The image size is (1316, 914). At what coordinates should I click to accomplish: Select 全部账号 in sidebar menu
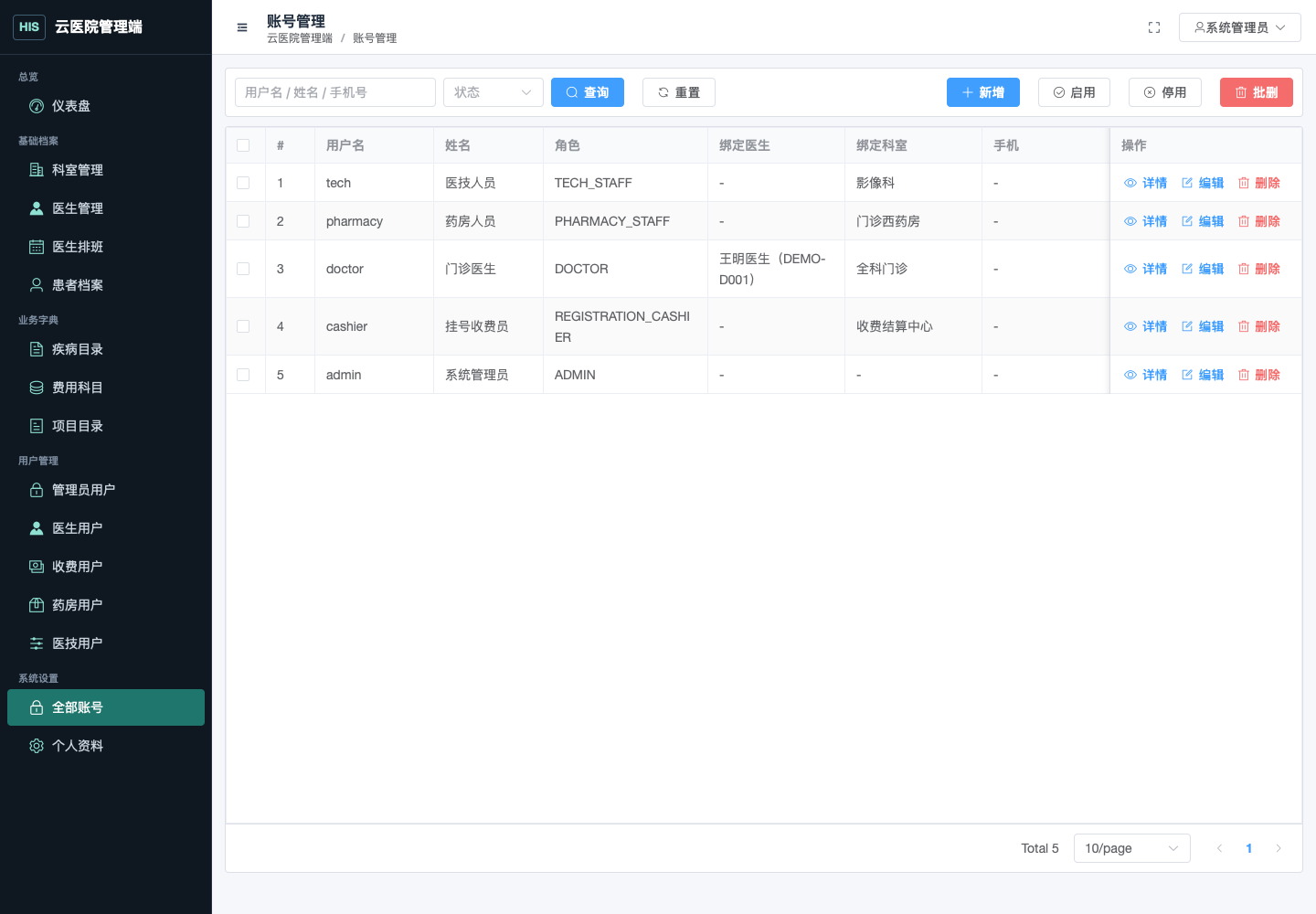[106, 707]
